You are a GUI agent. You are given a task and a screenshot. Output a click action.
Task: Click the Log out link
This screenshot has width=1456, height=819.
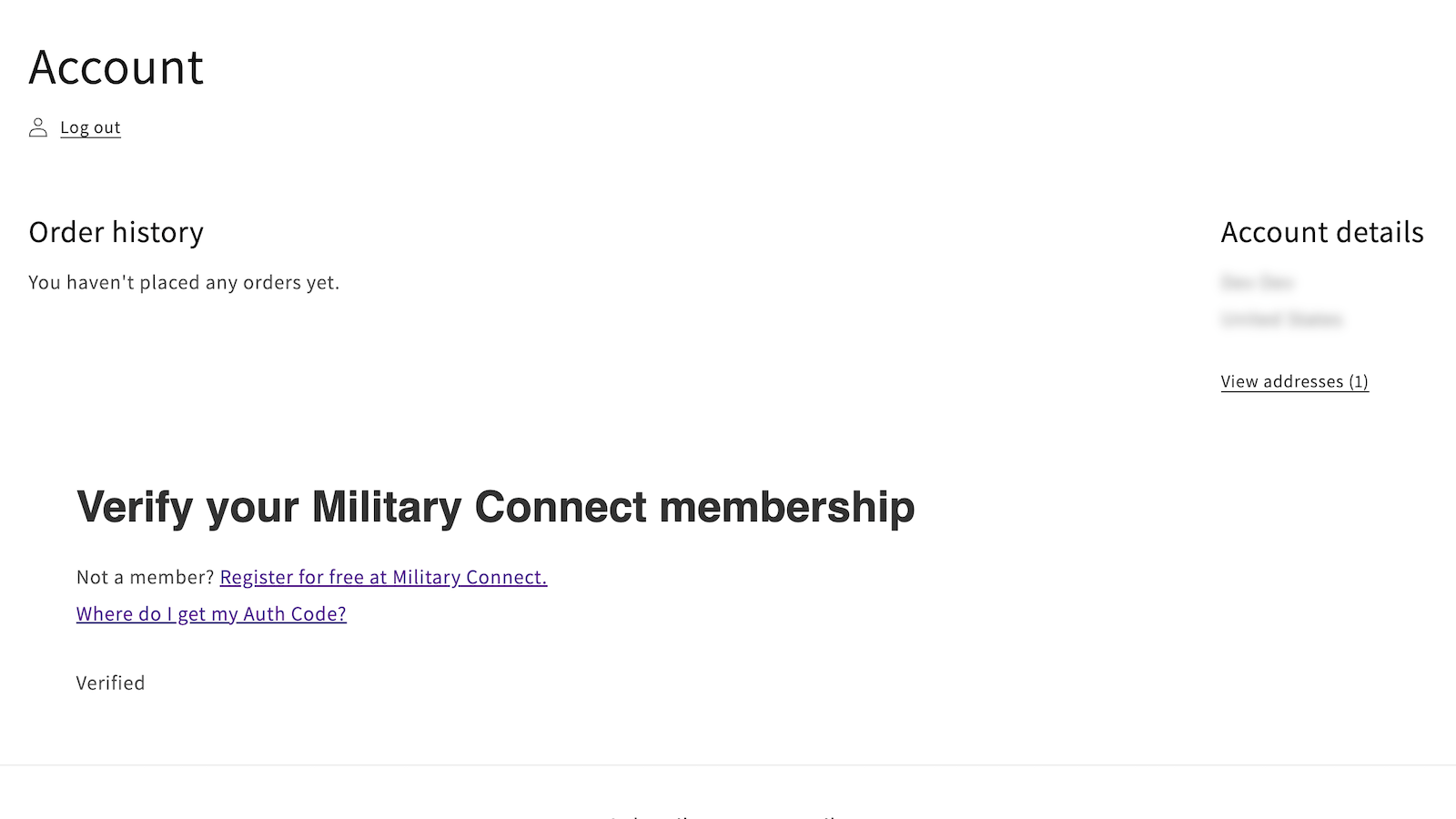coord(90,127)
